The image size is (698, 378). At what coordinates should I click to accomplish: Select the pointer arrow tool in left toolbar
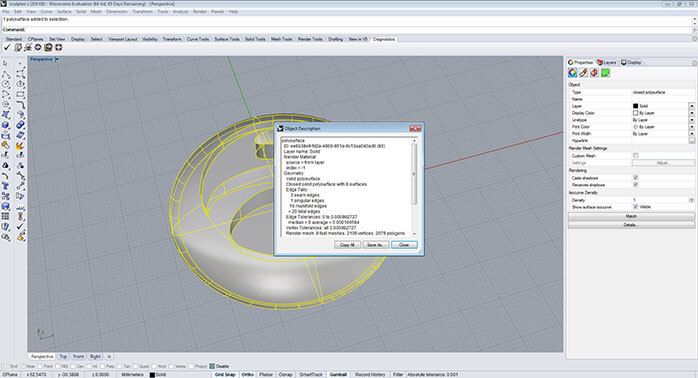[x=5, y=64]
